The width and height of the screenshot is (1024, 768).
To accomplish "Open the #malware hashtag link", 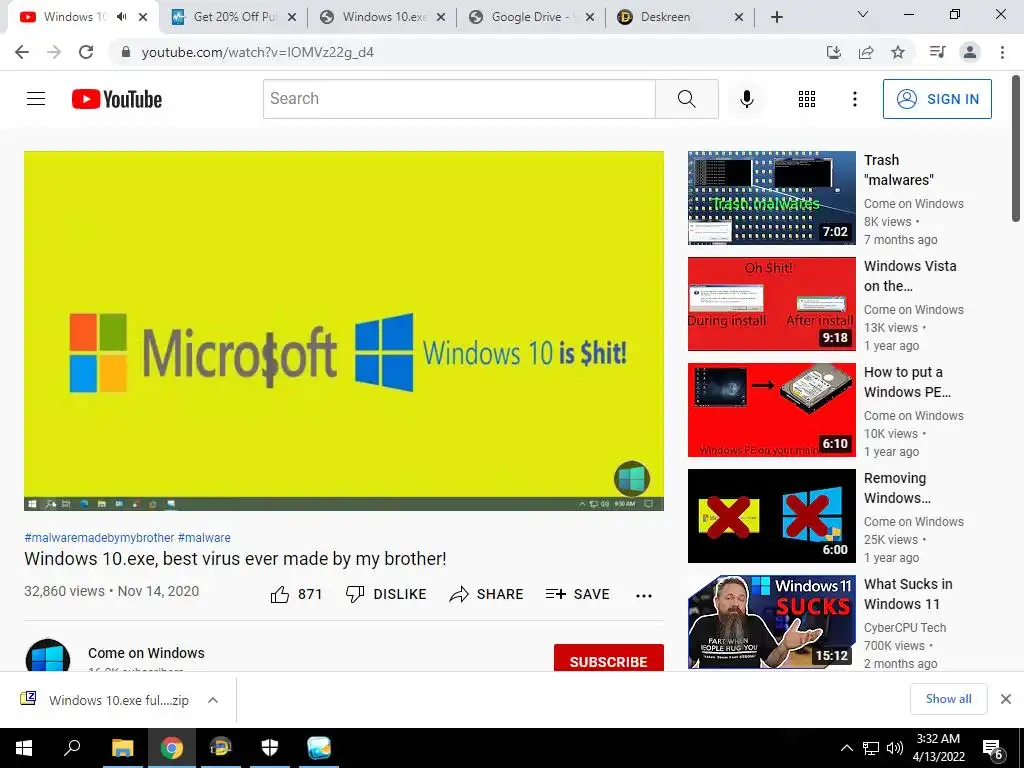I will (x=204, y=537).
